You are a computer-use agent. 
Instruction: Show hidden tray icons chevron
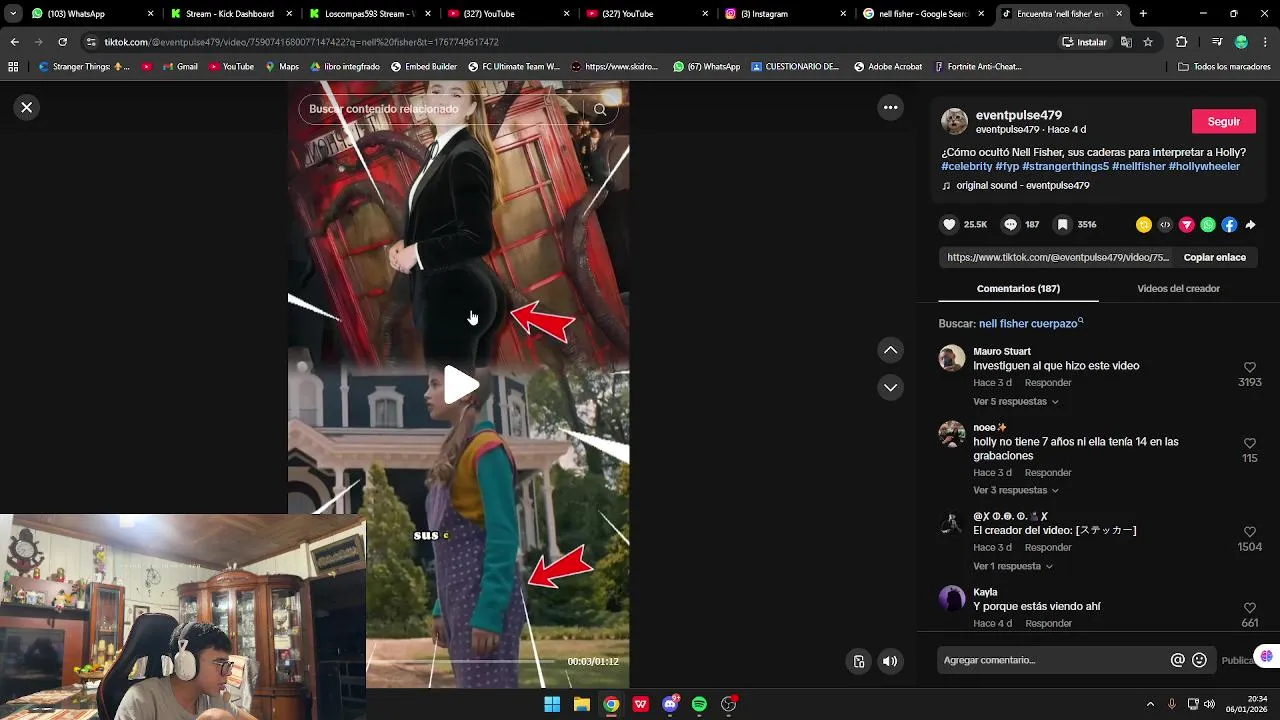(1150, 704)
